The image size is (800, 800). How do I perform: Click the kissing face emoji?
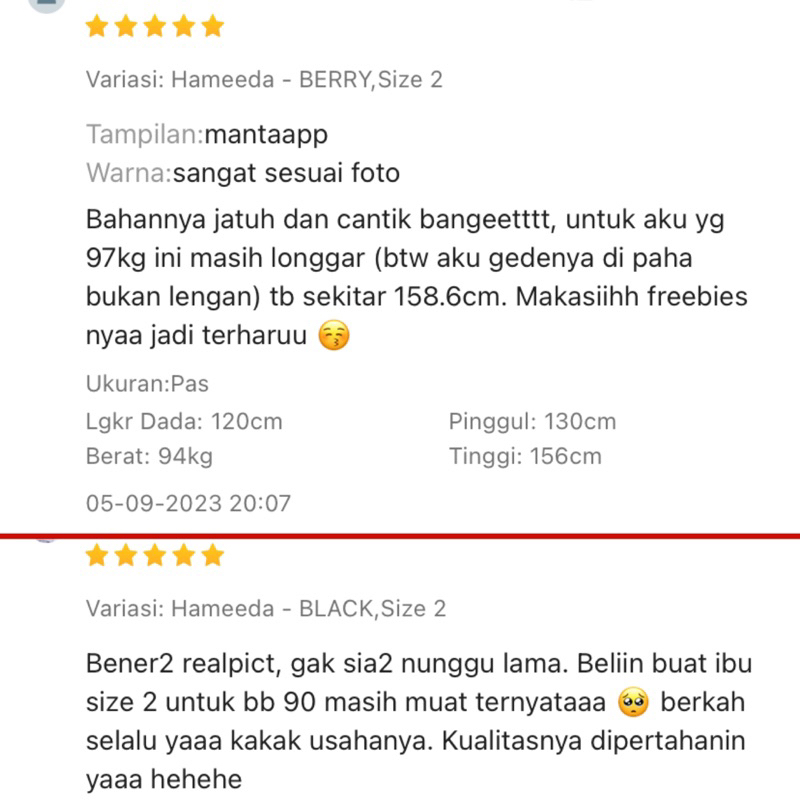(x=334, y=335)
